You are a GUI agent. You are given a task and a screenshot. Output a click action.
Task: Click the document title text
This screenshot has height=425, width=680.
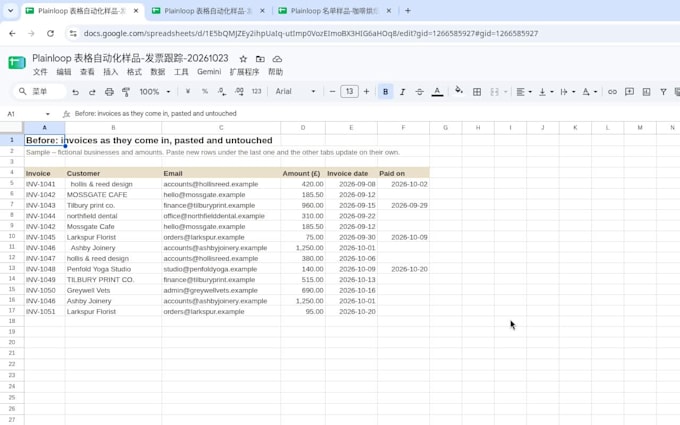click(x=130, y=59)
